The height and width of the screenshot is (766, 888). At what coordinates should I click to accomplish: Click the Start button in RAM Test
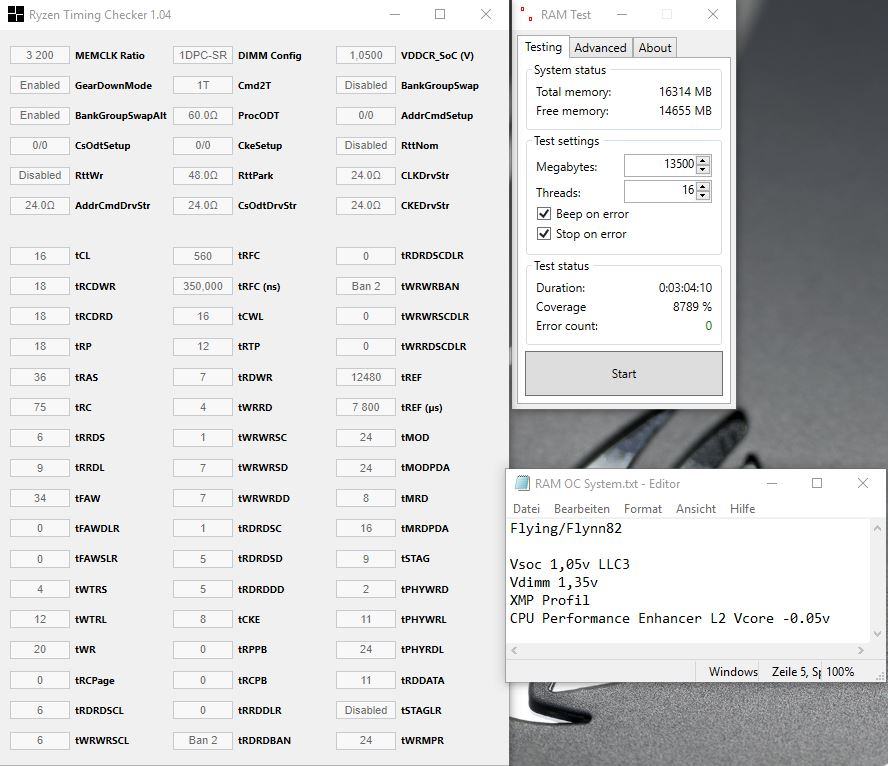pyautogui.click(x=624, y=374)
